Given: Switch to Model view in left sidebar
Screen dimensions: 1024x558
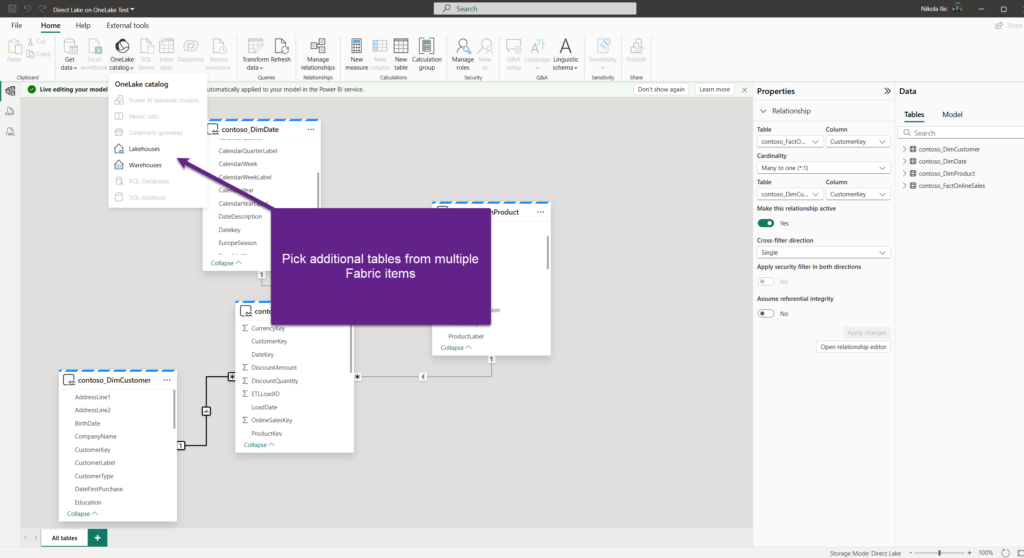Looking at the screenshot, I should point(10,91).
